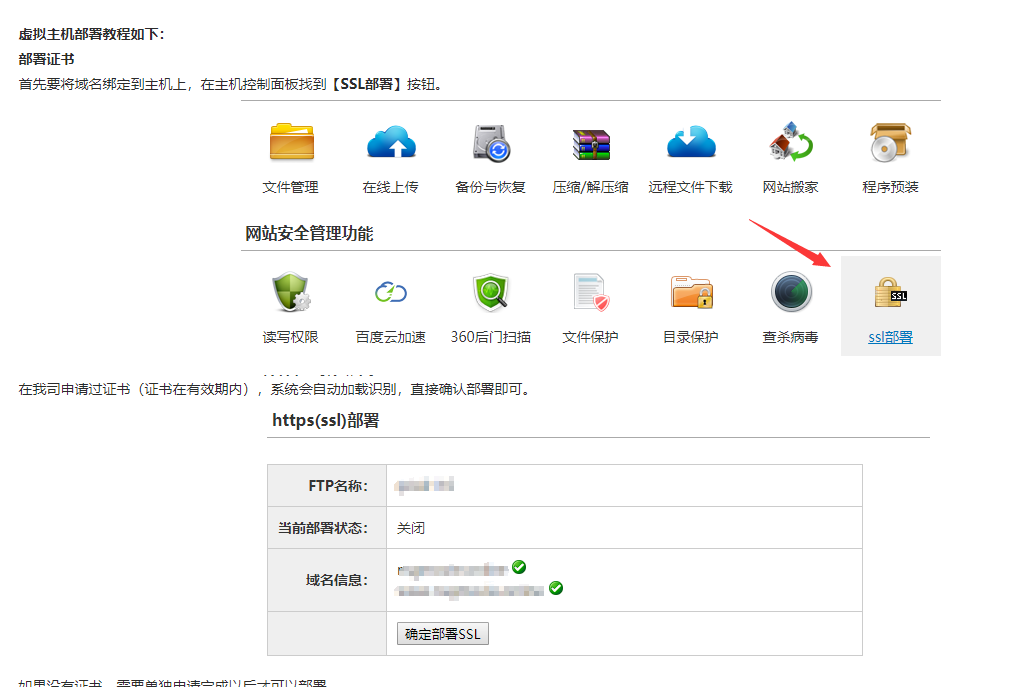Click the second domain's green checkmark
The image size is (1032, 687).
click(x=556, y=588)
